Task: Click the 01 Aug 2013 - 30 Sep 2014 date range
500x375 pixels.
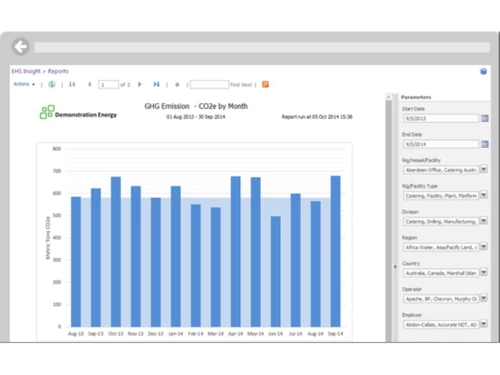Action: click(196, 117)
